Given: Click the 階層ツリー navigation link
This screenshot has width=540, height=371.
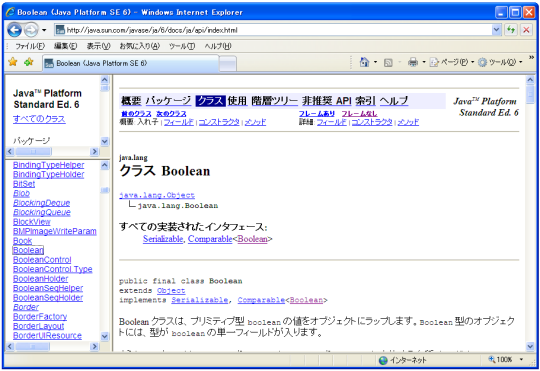Looking at the screenshot, I should point(274,101).
